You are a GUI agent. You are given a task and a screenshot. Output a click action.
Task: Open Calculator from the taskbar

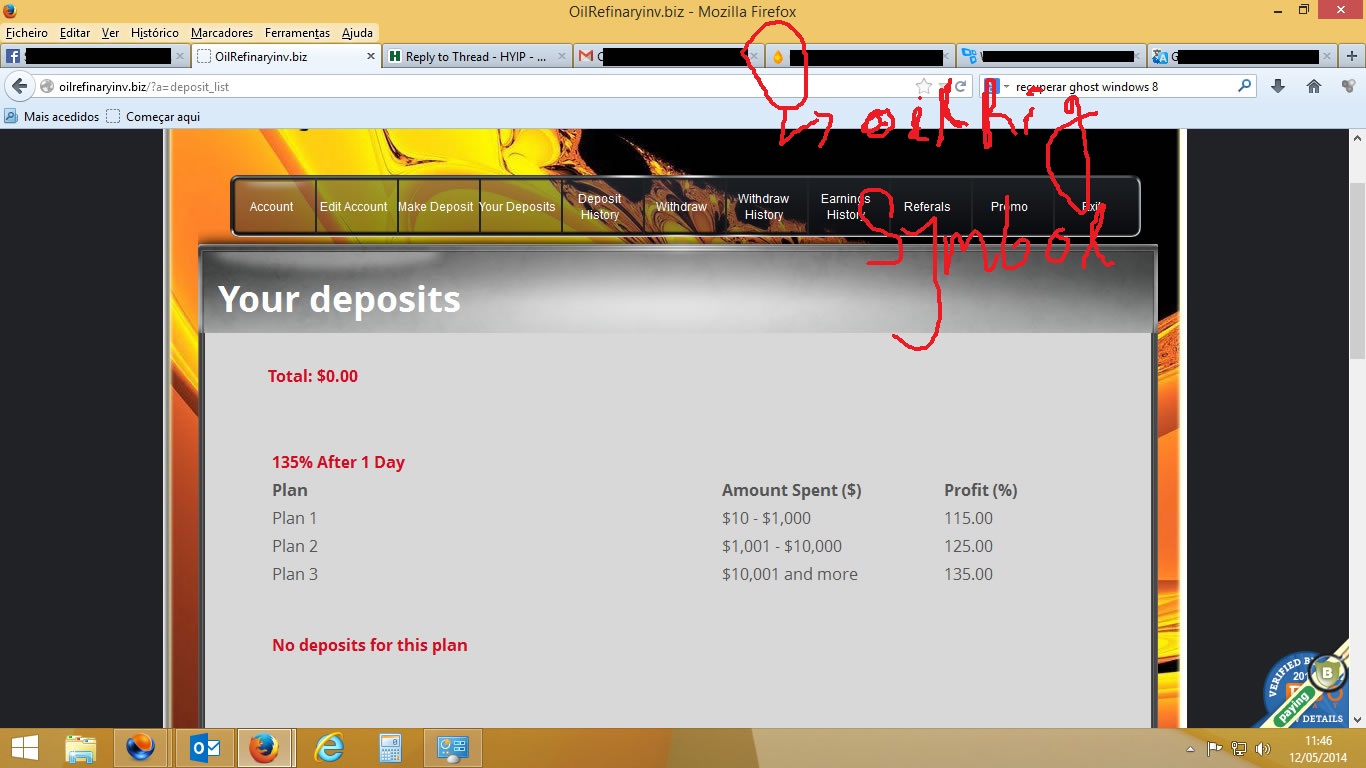[x=390, y=747]
